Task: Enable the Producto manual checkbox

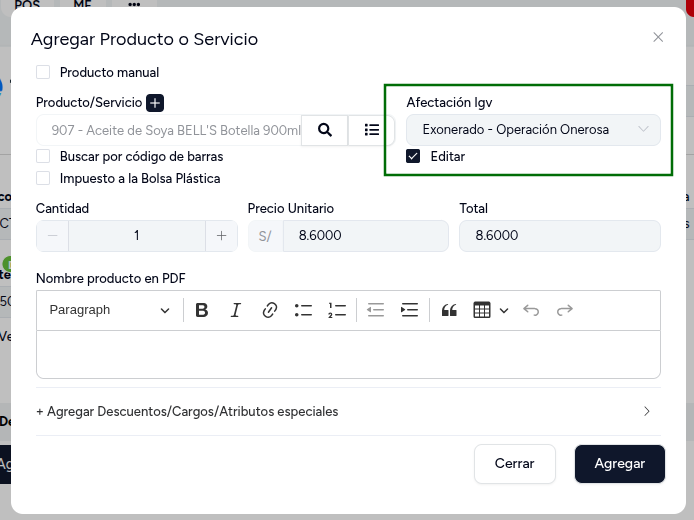Action: pyautogui.click(x=43, y=72)
